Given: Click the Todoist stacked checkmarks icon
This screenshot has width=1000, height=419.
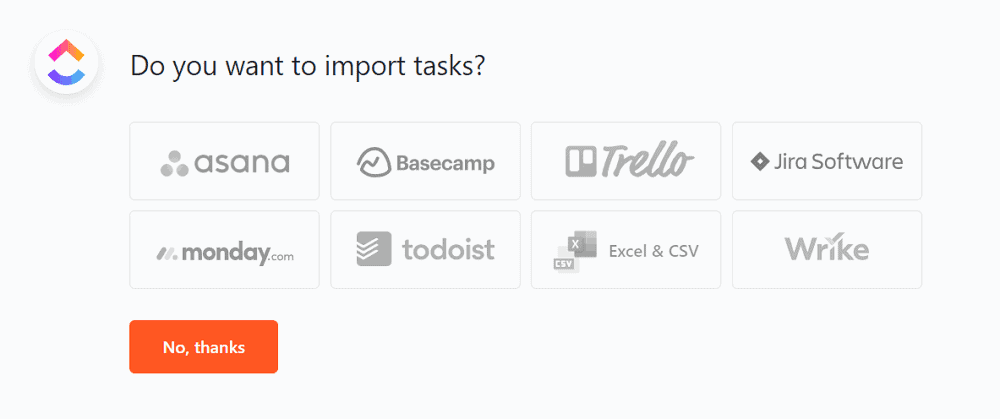Looking at the screenshot, I should tap(374, 249).
